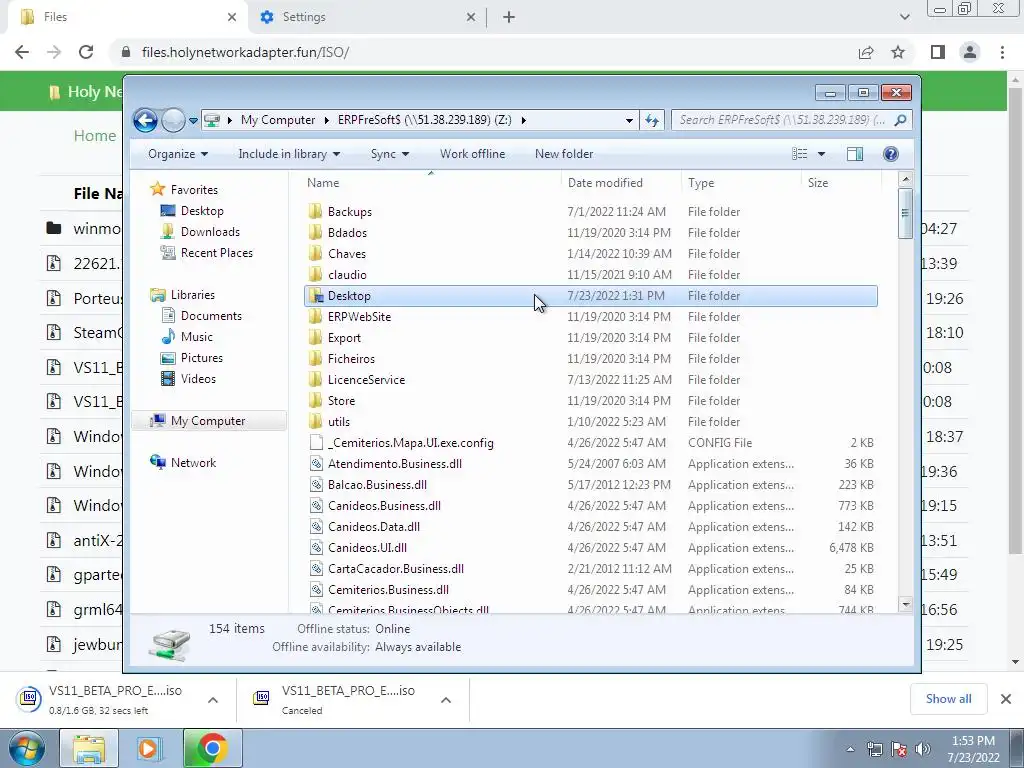1024x768 pixels.
Task: Select CartaCacador.Business.dll file
Action: click(x=590, y=569)
